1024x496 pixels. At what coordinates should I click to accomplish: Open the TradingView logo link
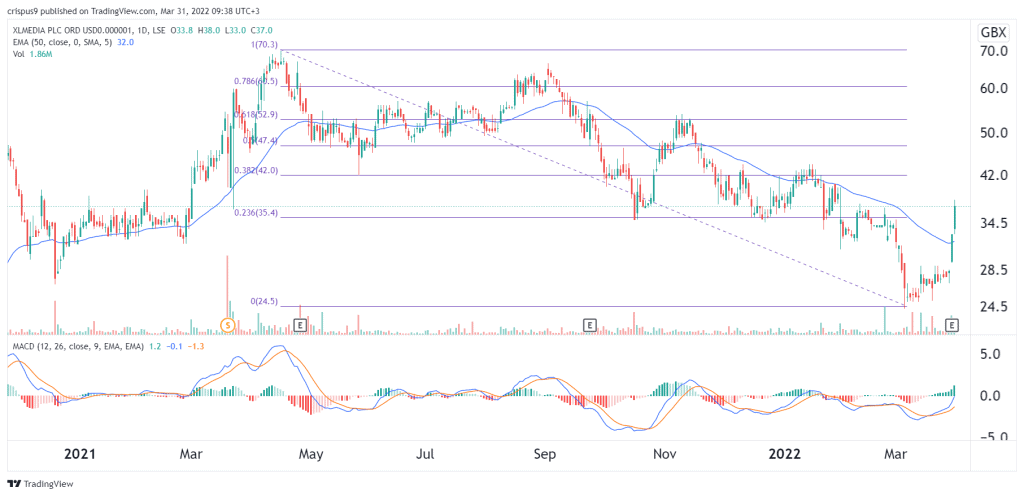pyautogui.click(x=40, y=484)
